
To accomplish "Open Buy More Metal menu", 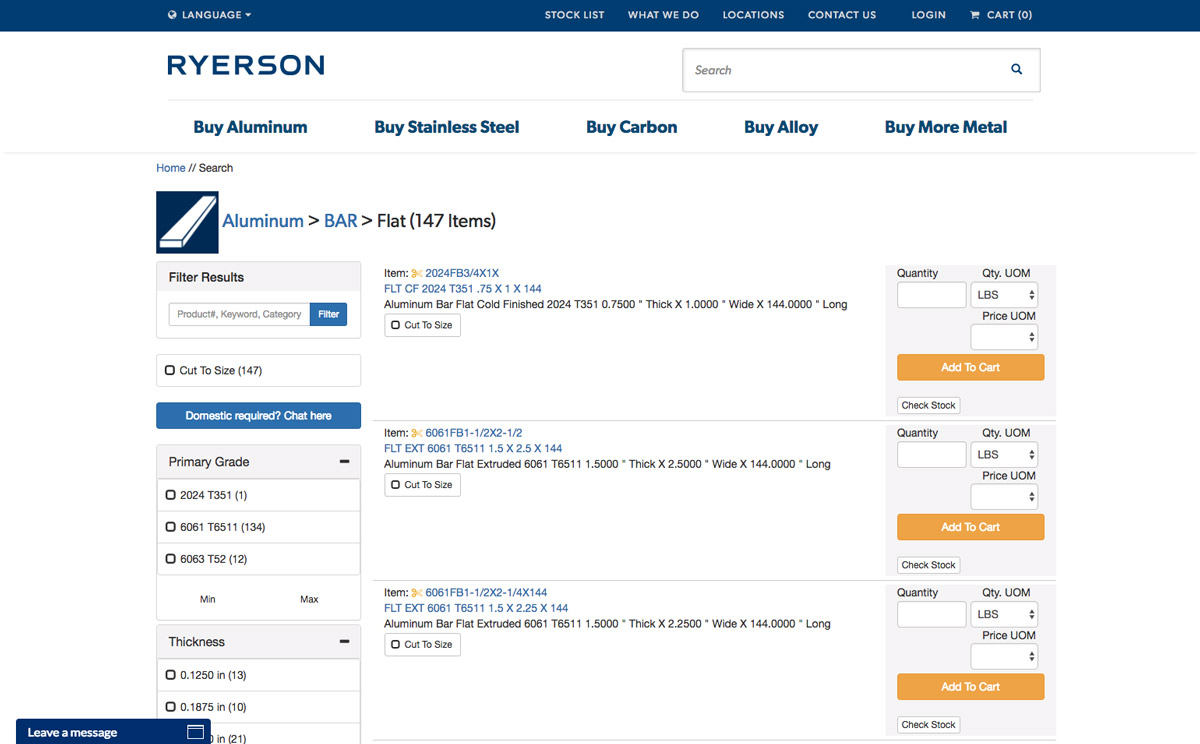I will 946,127.
